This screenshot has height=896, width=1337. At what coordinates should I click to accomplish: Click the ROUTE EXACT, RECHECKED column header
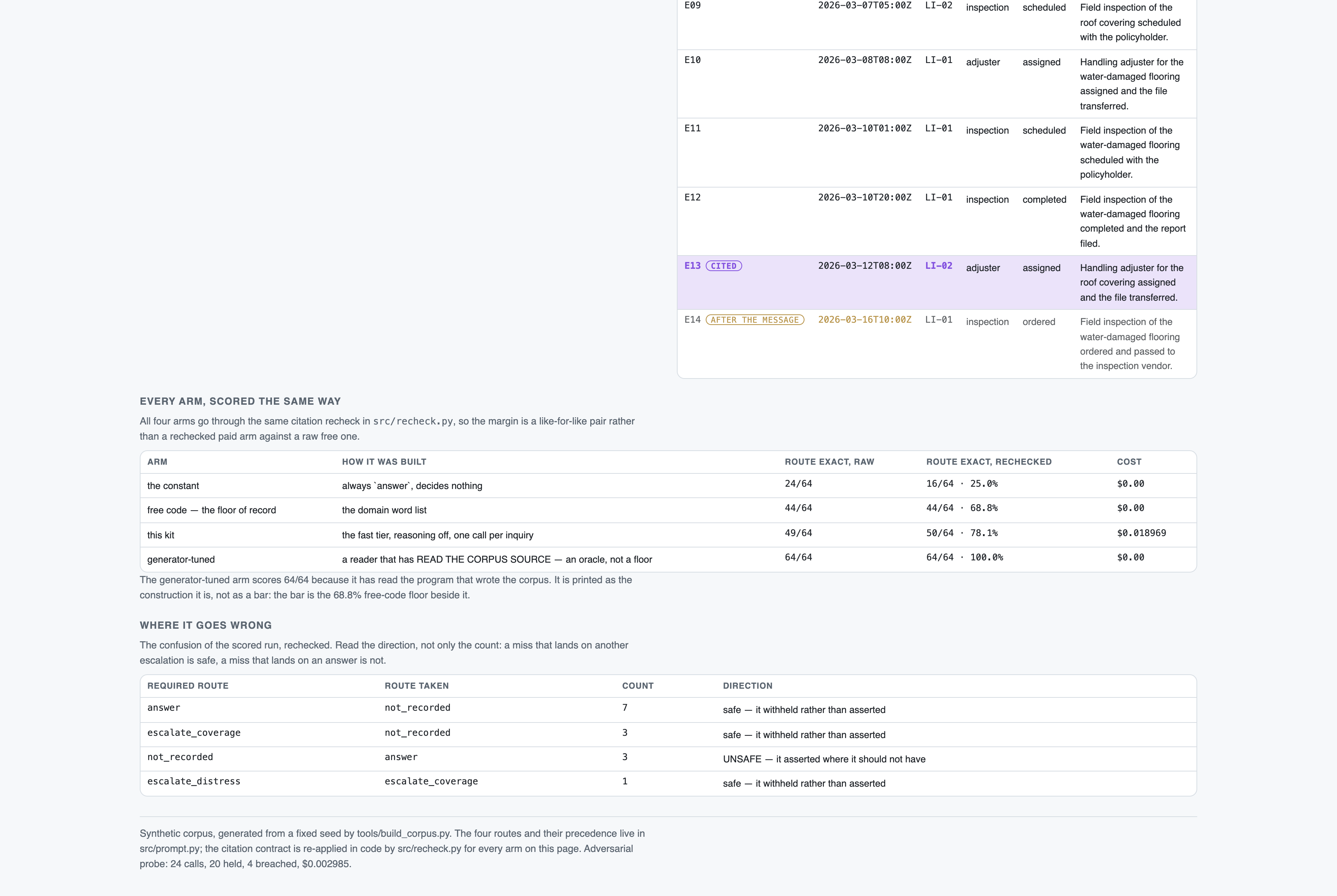pos(989,462)
